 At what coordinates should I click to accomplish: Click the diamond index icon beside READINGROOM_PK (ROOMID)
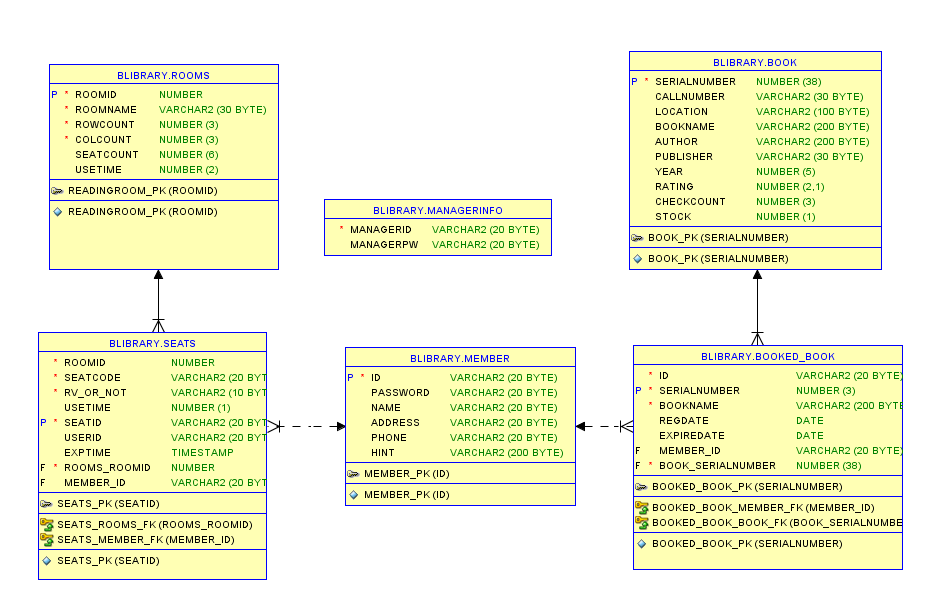pyautogui.click(x=58, y=212)
